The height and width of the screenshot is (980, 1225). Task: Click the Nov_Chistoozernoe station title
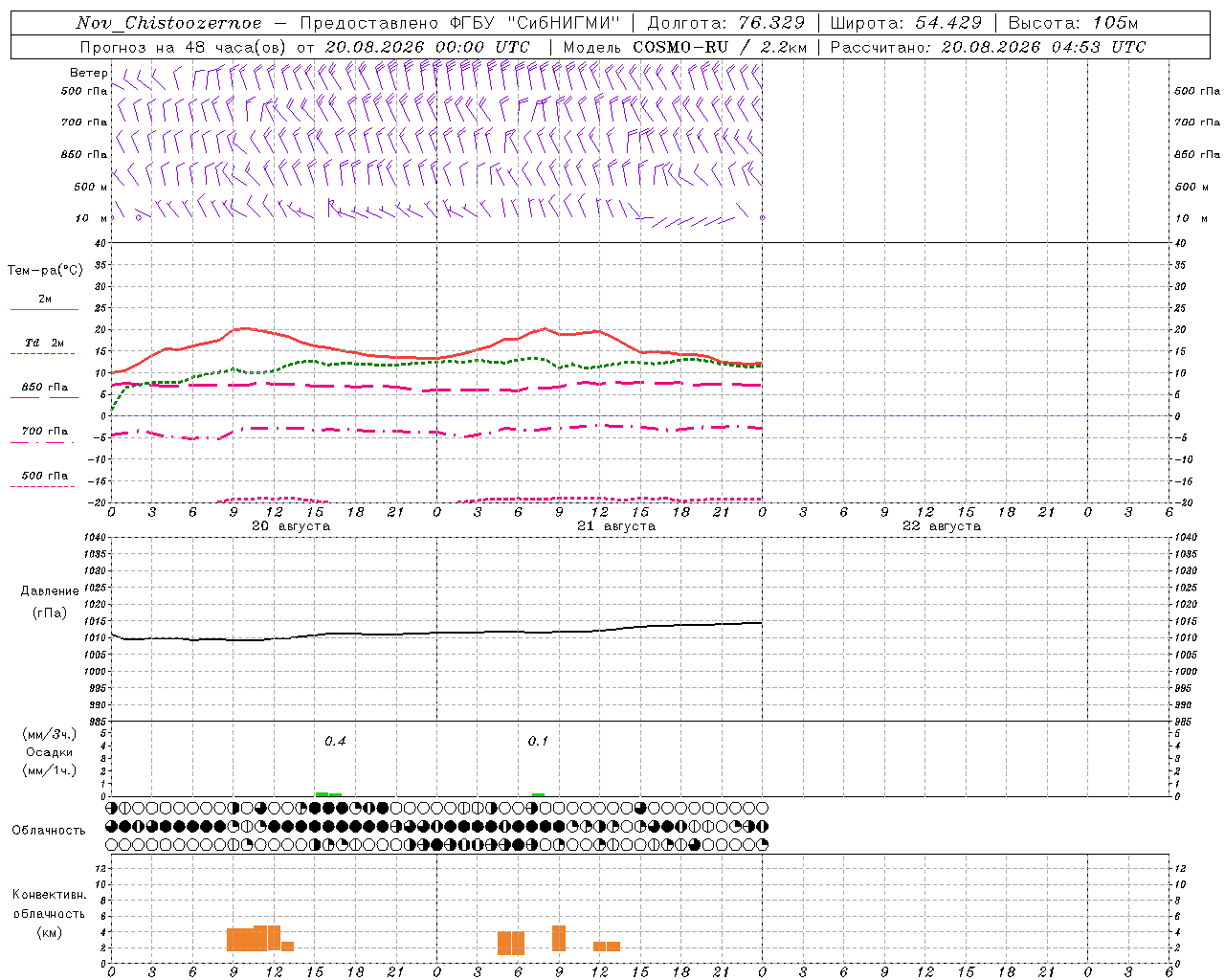[x=168, y=23]
